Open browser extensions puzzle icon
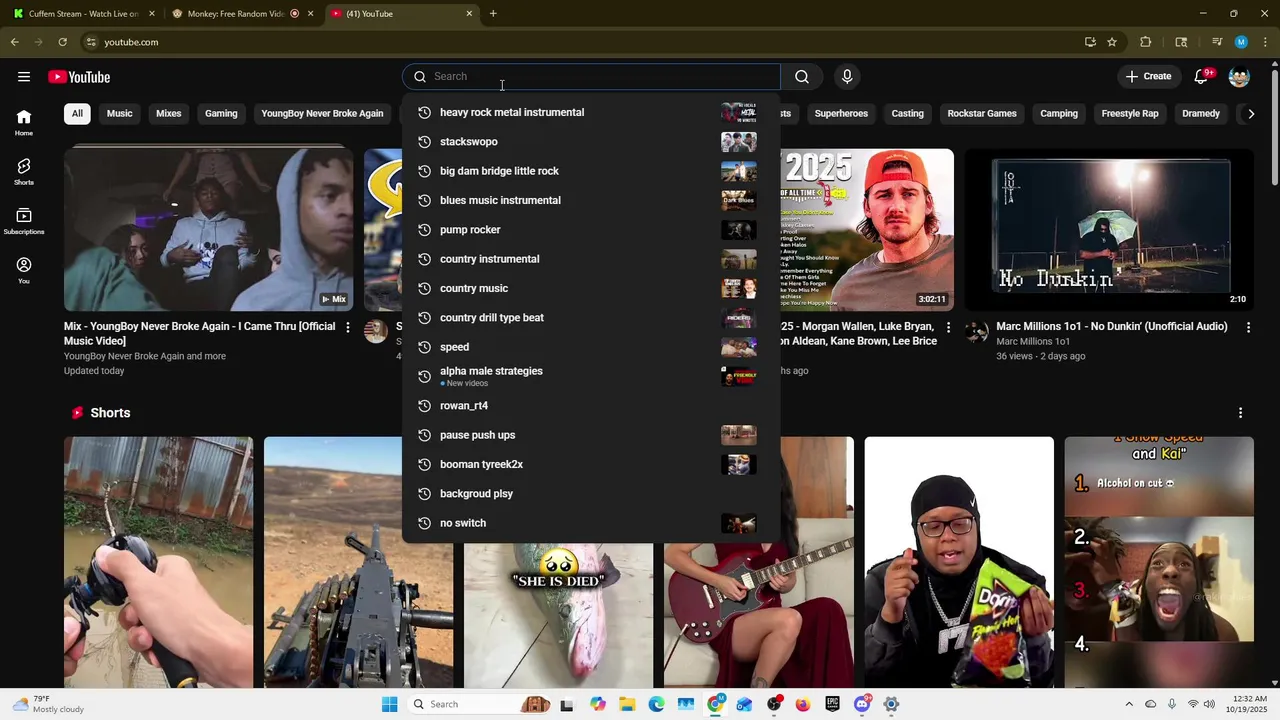Image resolution: width=1280 pixels, height=720 pixels. click(1146, 42)
